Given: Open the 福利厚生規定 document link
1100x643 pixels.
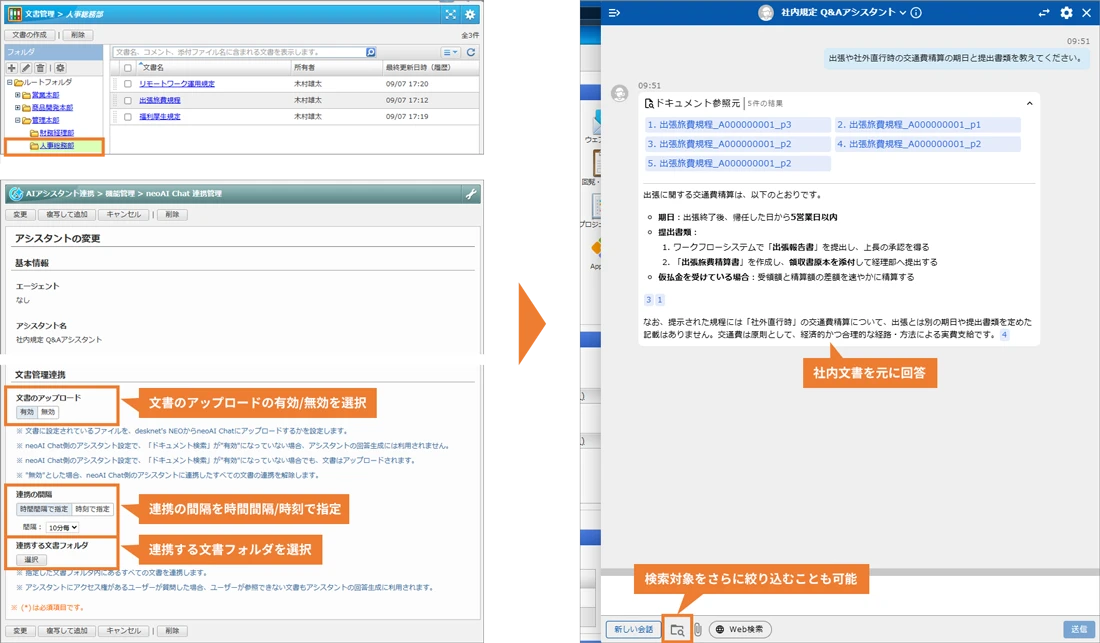Looking at the screenshot, I should click(159, 117).
